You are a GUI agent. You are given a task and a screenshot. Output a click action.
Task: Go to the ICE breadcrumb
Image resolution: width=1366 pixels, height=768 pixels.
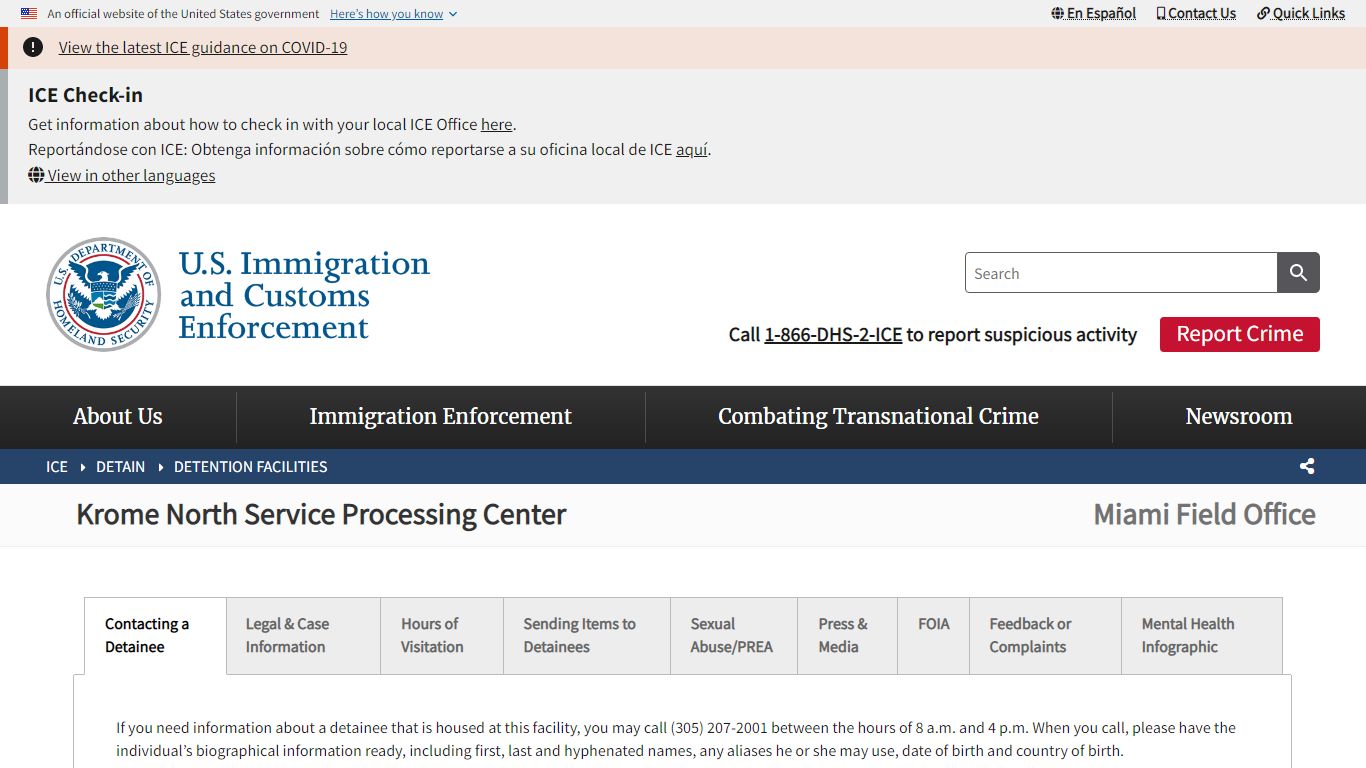(57, 466)
